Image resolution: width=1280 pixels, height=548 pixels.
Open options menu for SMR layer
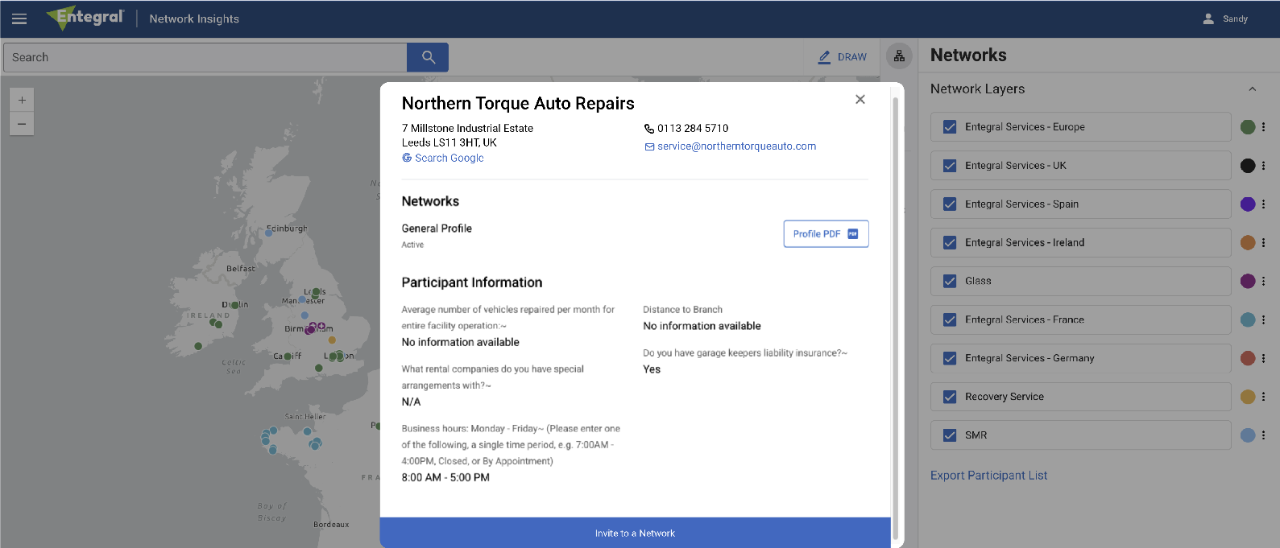[1263, 435]
